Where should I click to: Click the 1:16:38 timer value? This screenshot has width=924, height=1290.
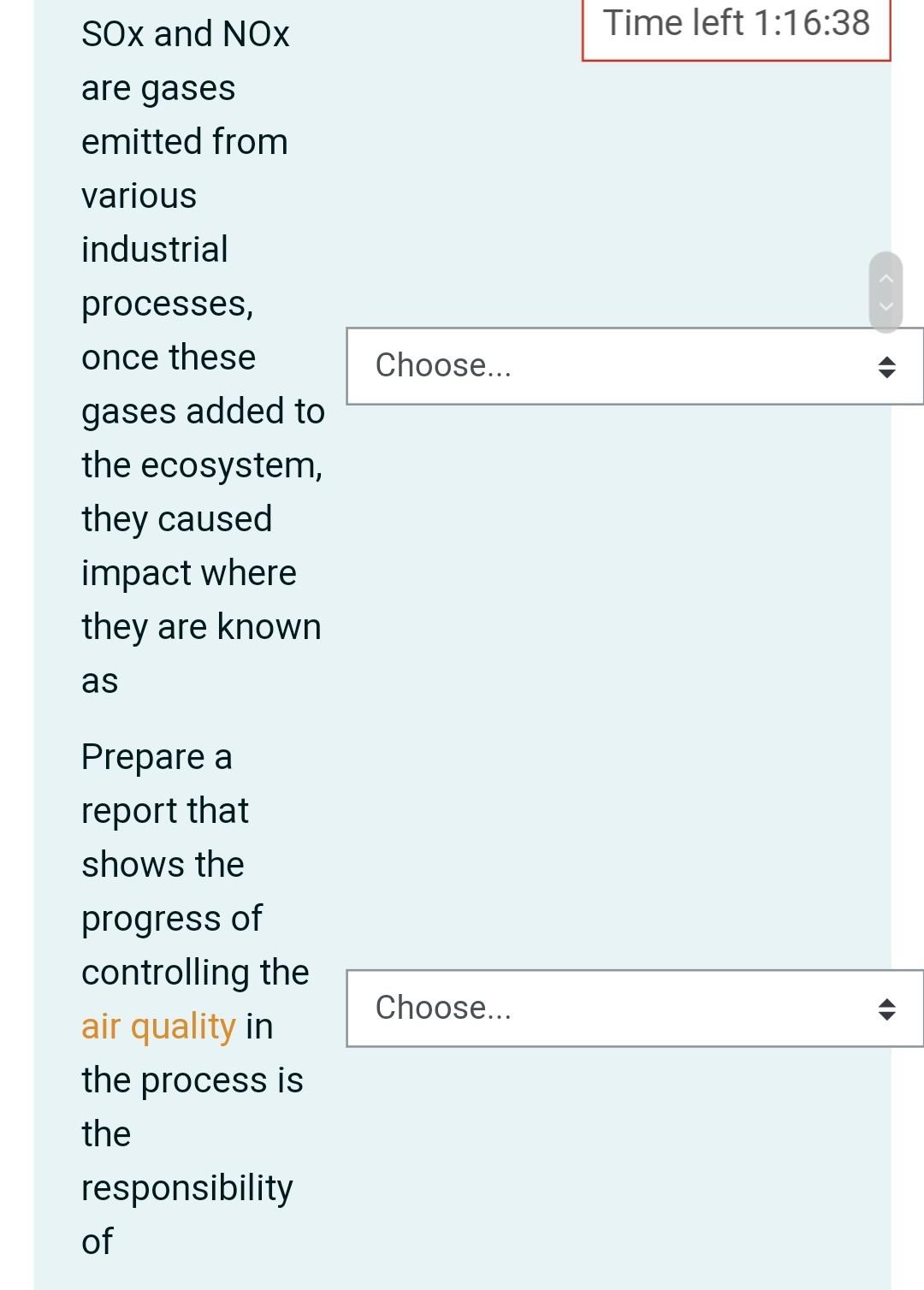coord(812,23)
